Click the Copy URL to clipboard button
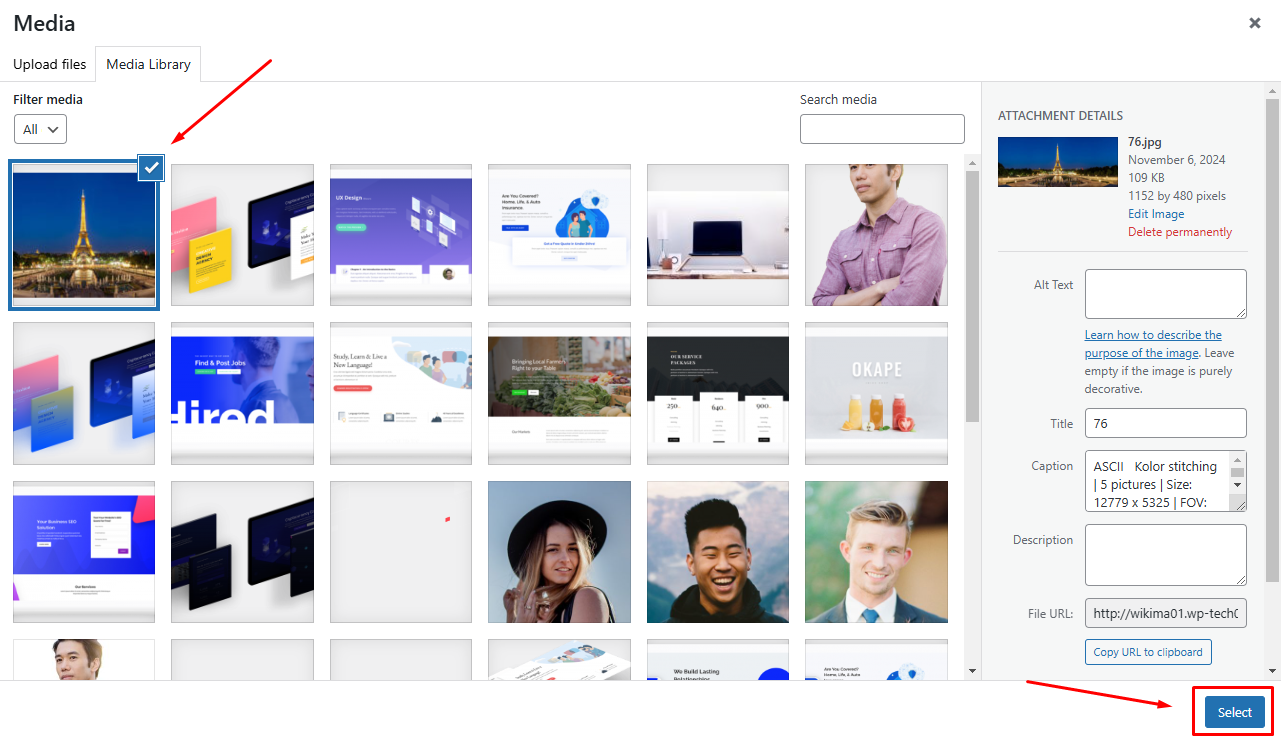1281x741 pixels. tap(1148, 652)
